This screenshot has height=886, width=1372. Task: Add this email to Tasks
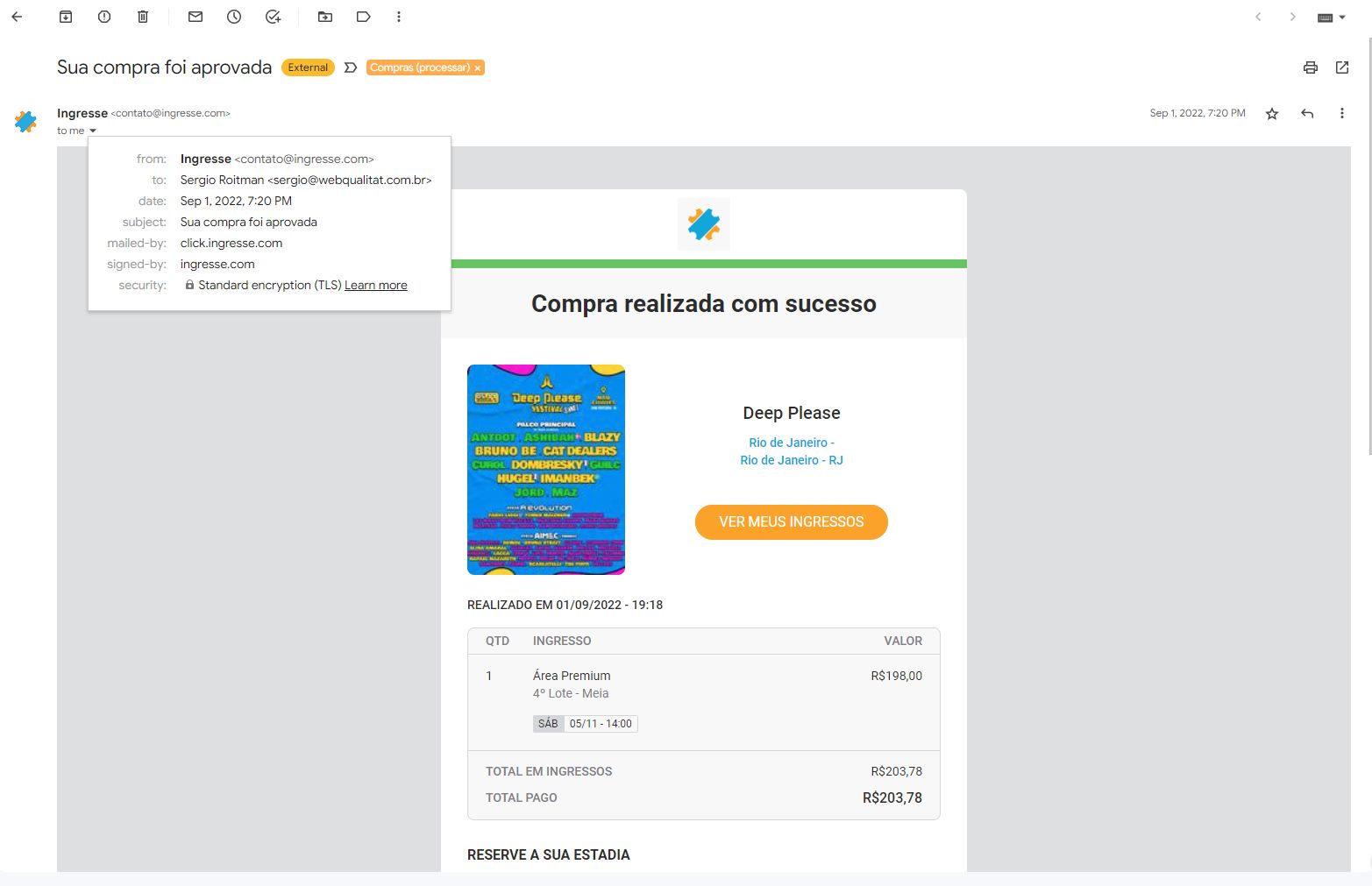pos(273,17)
